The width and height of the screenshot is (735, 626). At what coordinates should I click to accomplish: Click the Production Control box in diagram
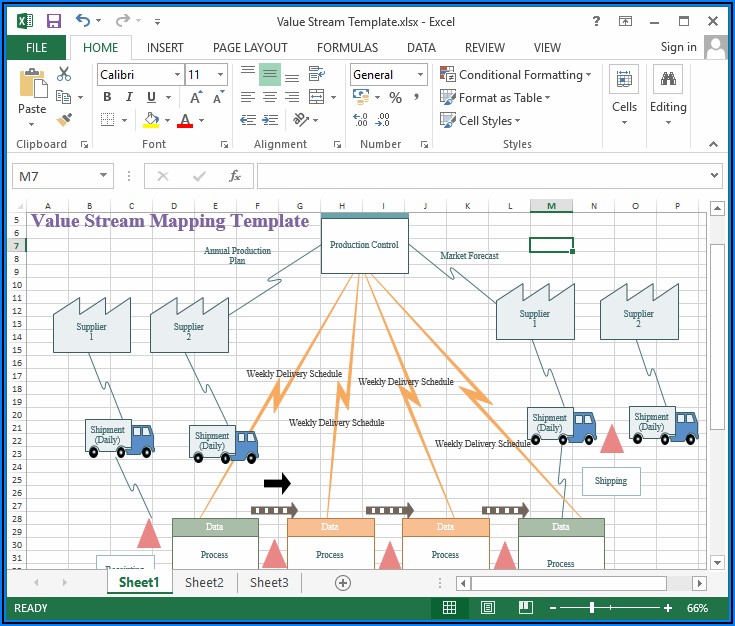pyautogui.click(x=364, y=245)
